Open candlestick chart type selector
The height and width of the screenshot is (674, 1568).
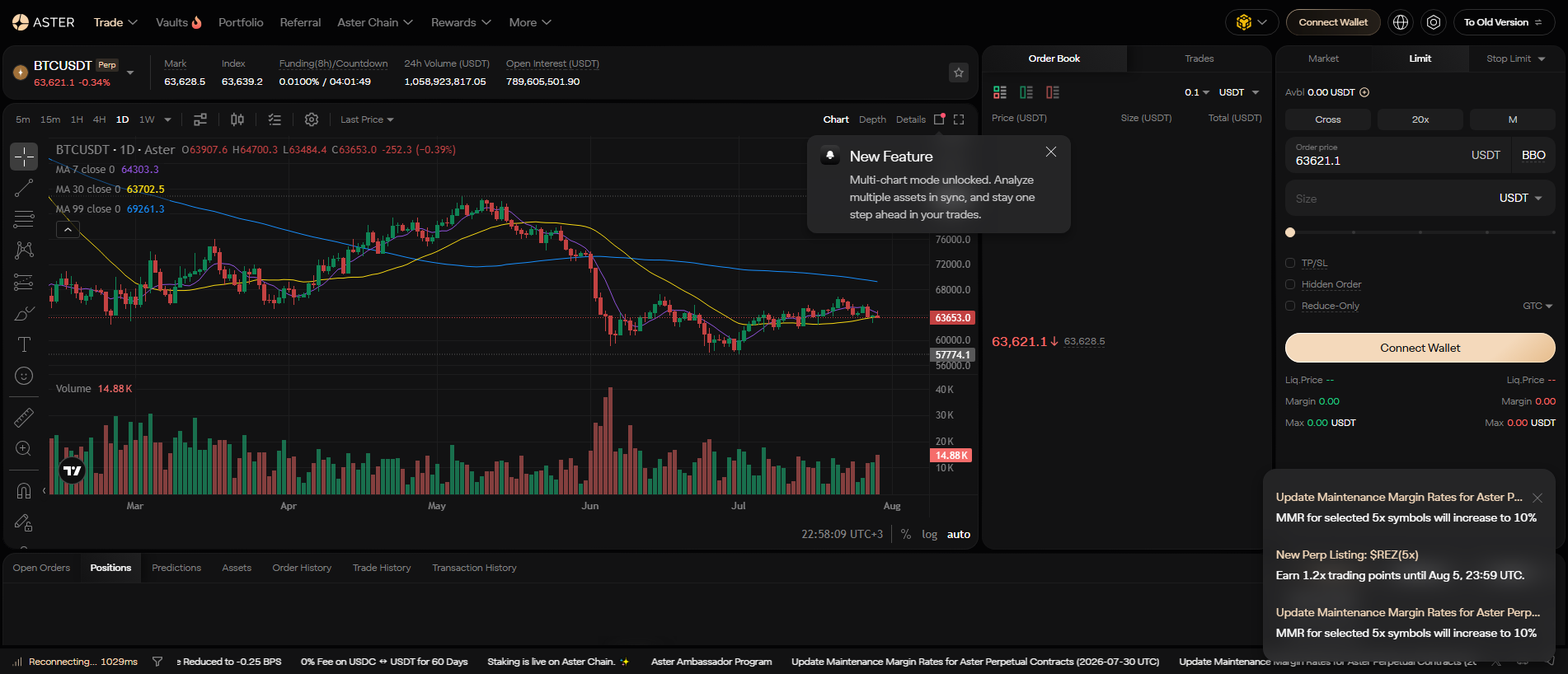pos(237,119)
